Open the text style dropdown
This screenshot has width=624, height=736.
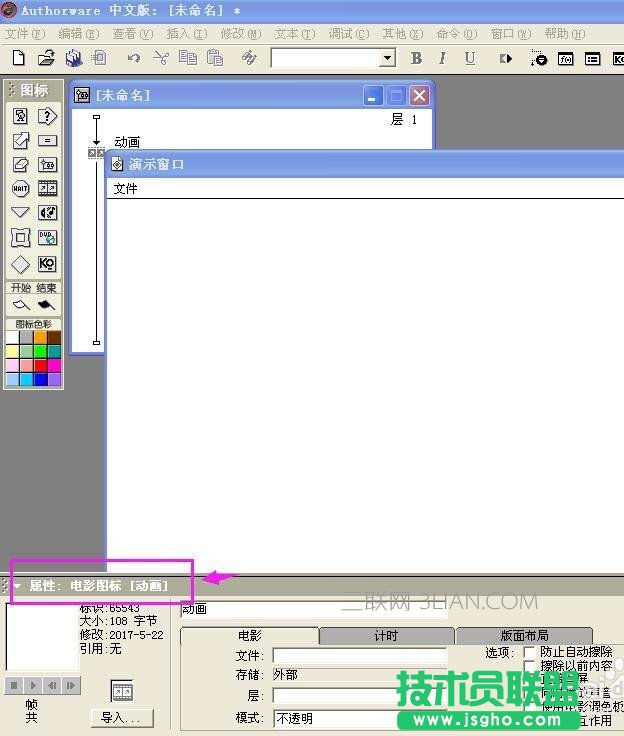[387, 59]
